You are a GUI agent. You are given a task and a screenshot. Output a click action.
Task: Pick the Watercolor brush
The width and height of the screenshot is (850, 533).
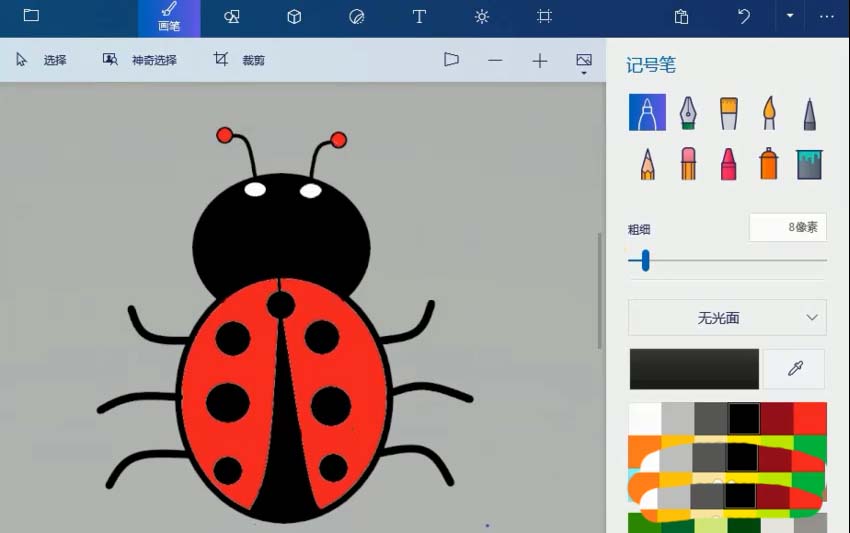[x=768, y=112]
